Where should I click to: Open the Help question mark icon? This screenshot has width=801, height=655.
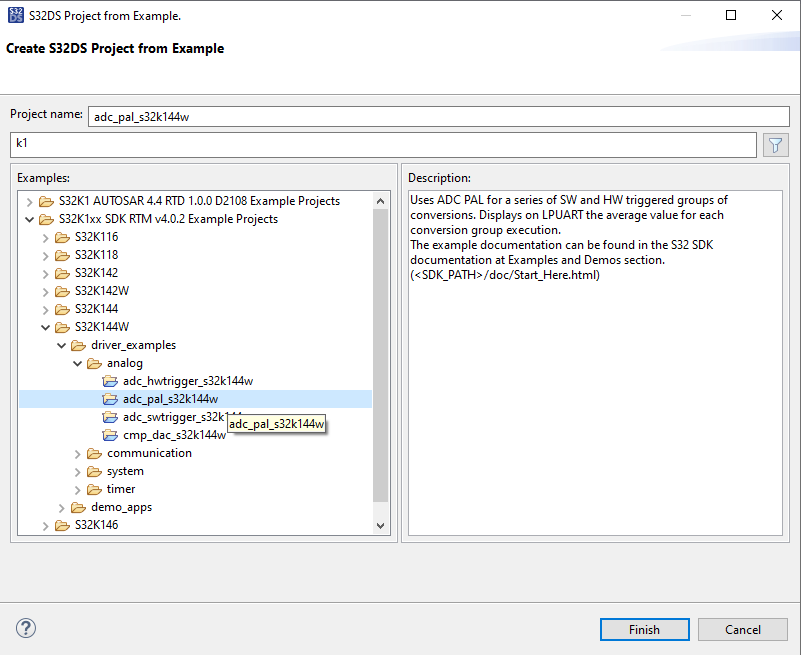[x=26, y=628]
